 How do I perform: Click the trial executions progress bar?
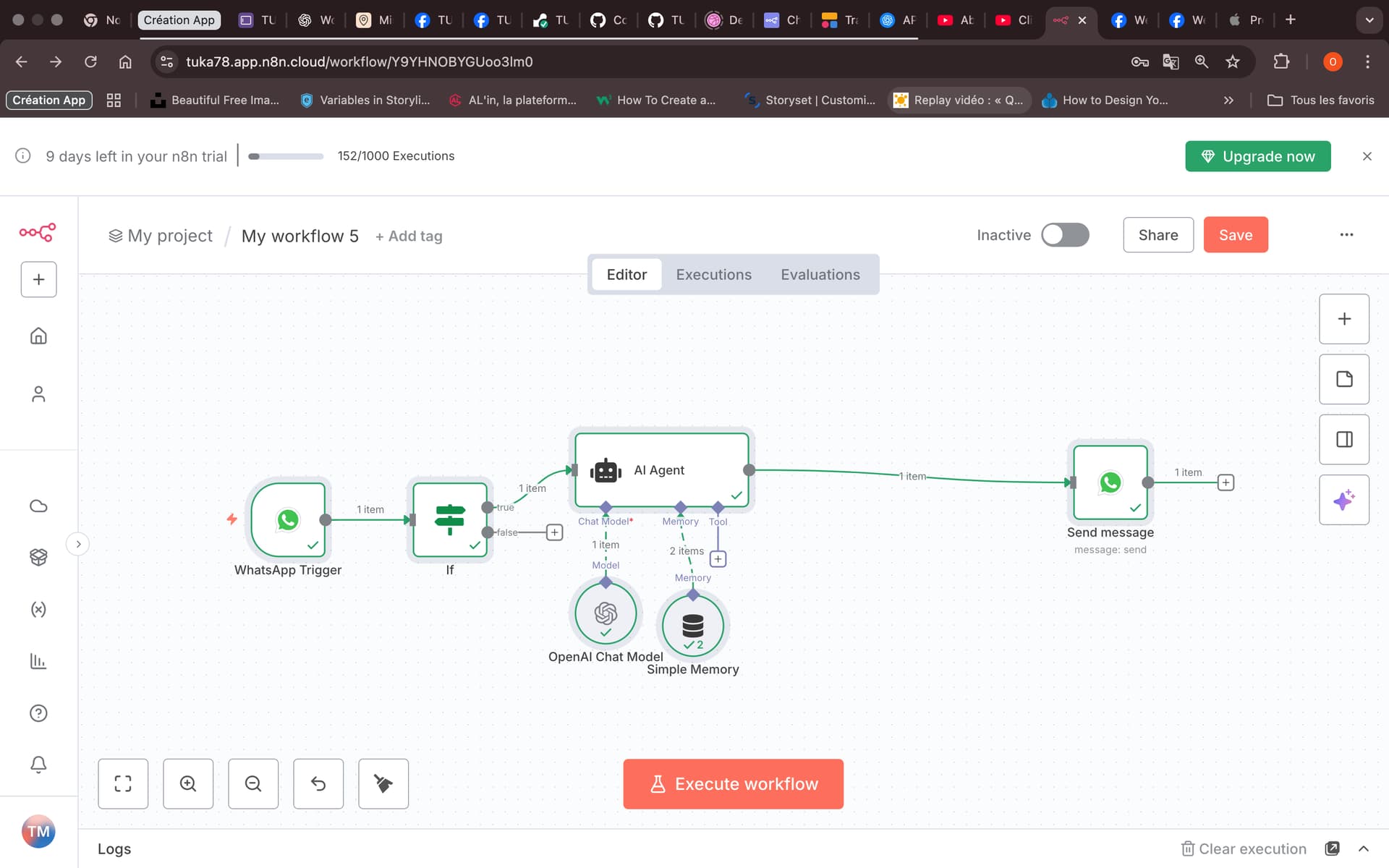pos(286,156)
